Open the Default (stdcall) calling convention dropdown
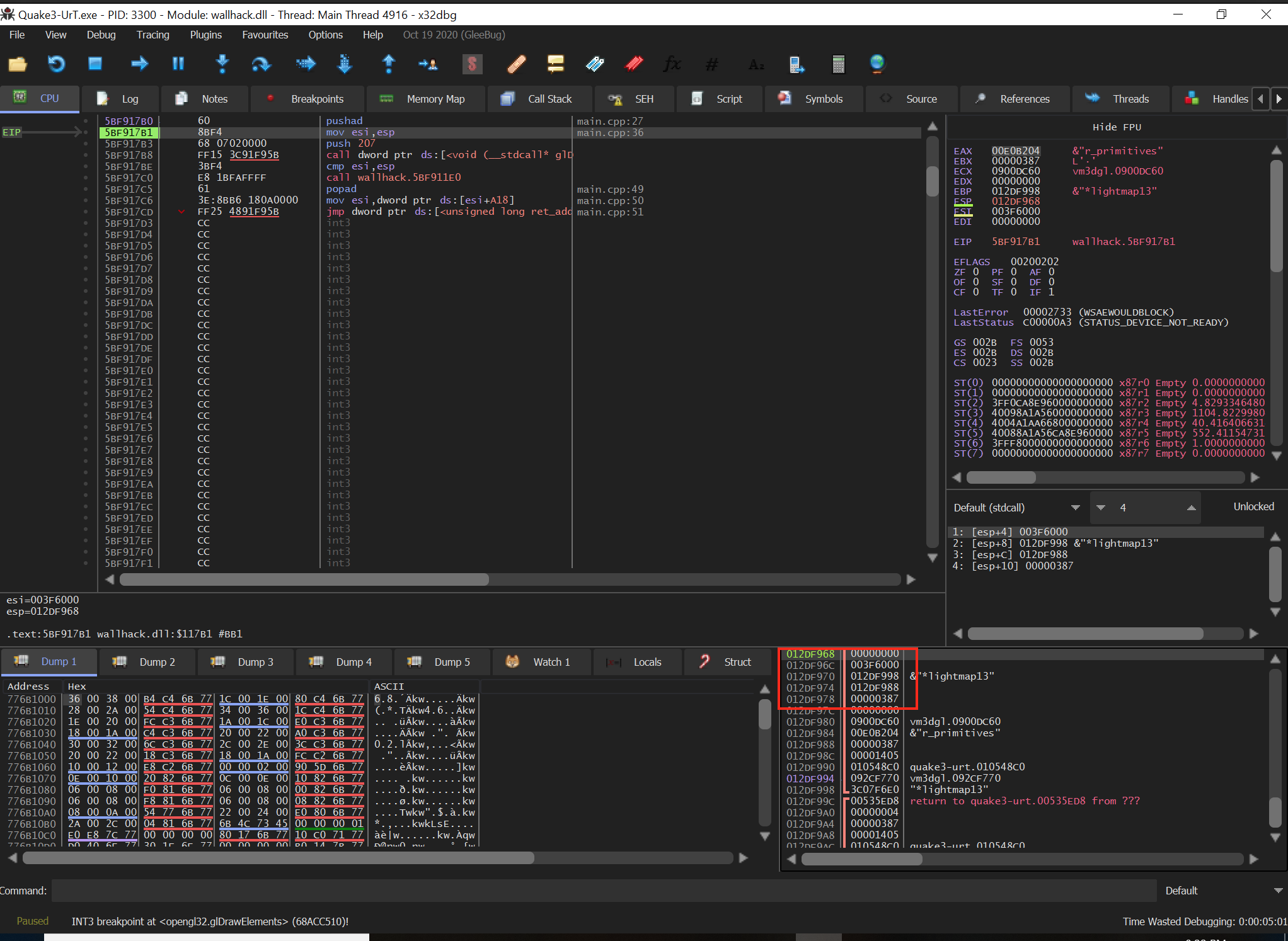Image resolution: width=1288 pixels, height=941 pixels. click(1017, 508)
